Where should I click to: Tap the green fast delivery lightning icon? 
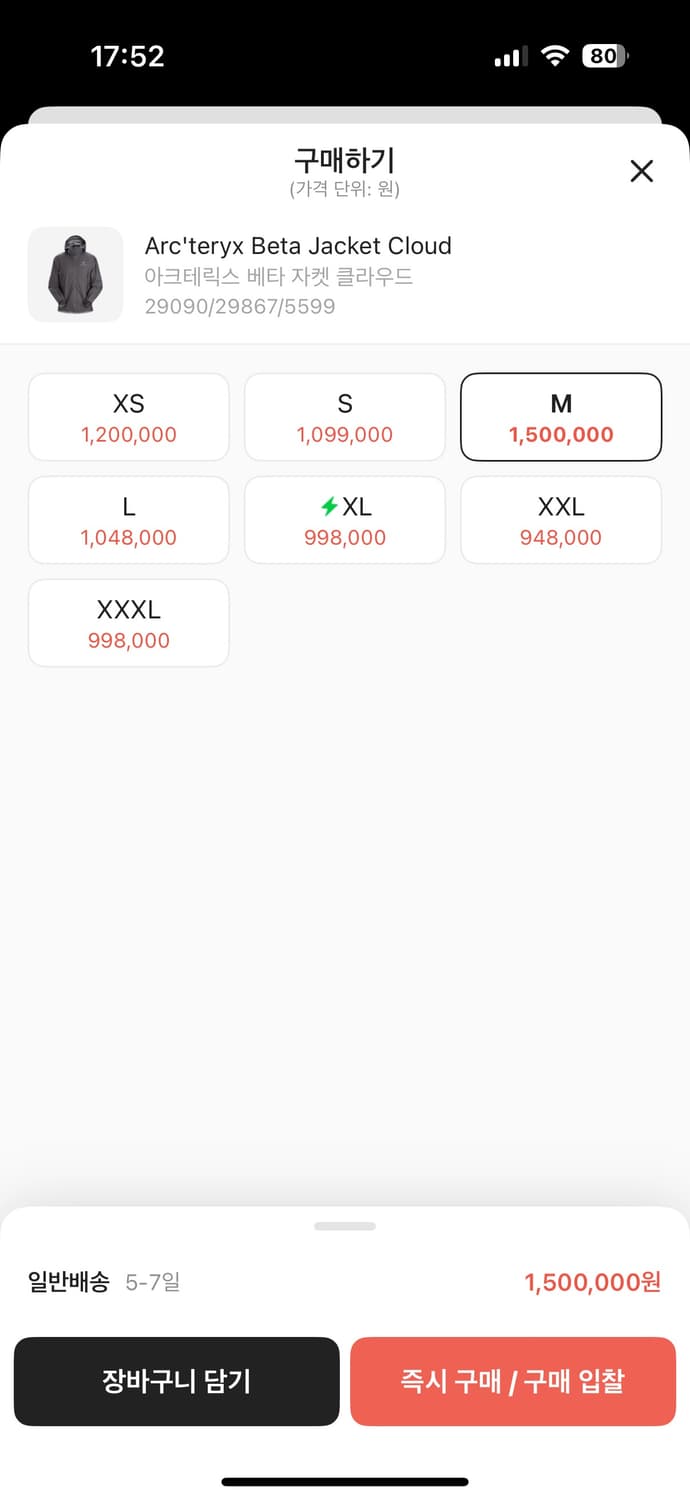pyautogui.click(x=329, y=507)
